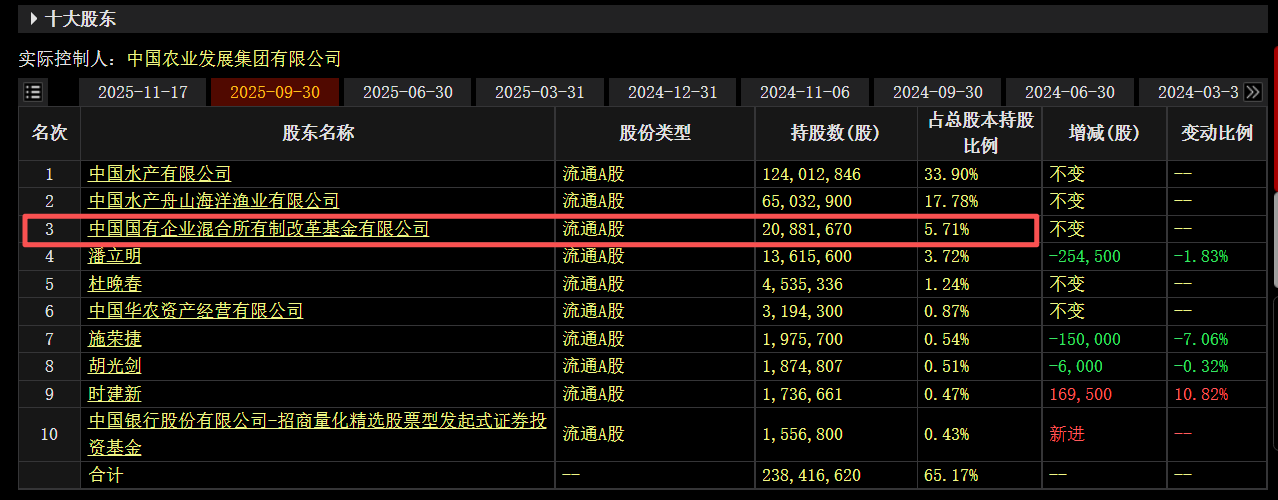This screenshot has width=1278, height=500.
Task: Open the 2025-06-30 date tab
Action: [x=407, y=92]
